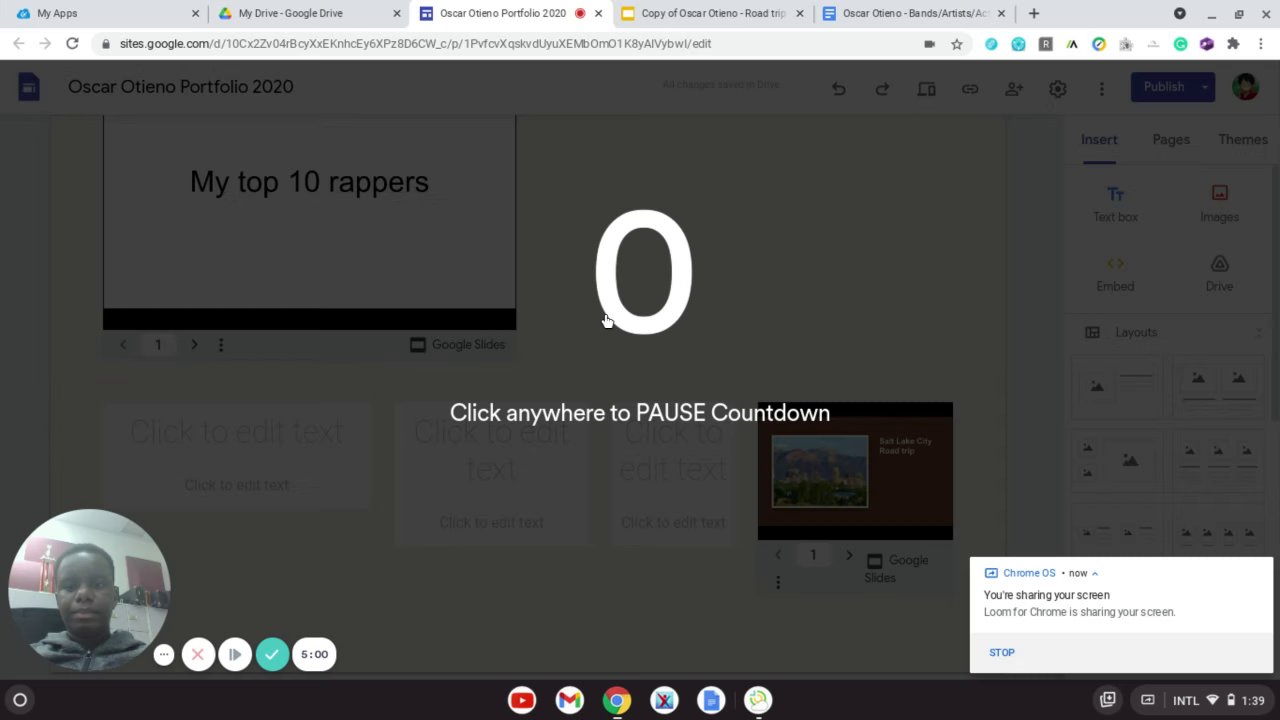The height and width of the screenshot is (720, 1280).
Task: Edit site title Oscar Otieno Portfolio 2020
Action: pos(181,87)
